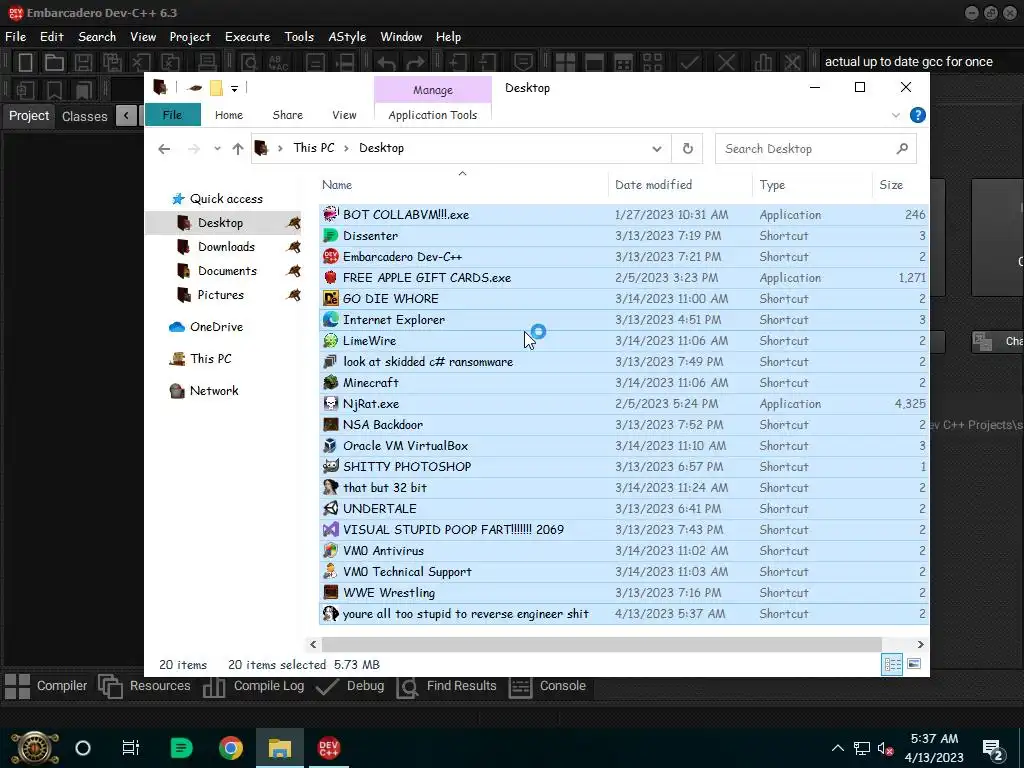Open Dev-C++ Tools menu

tap(298, 37)
